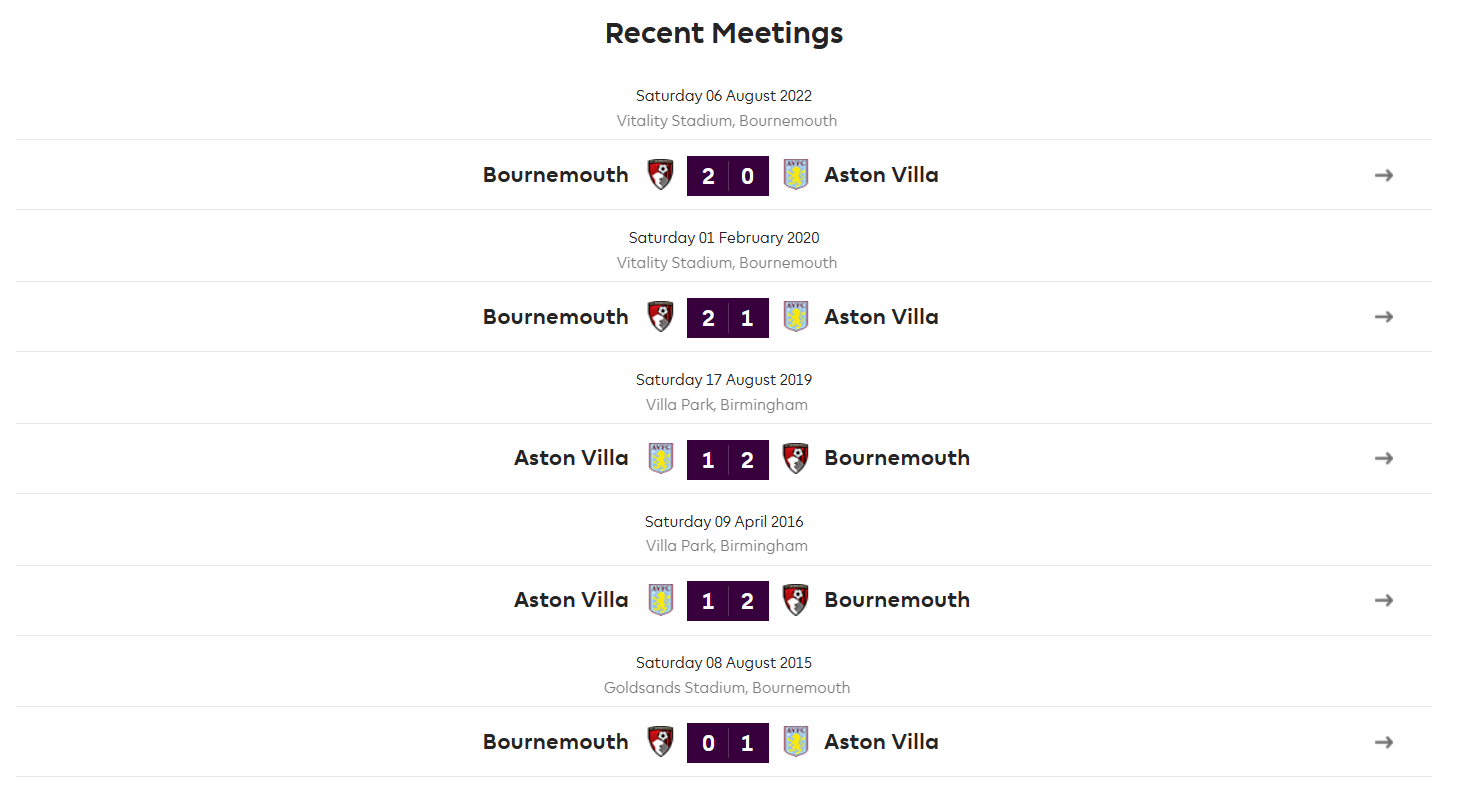Screen dimensions: 1460x811
Task: Click arrow icon for 17 August 2019 match
Action: pos(1384,458)
